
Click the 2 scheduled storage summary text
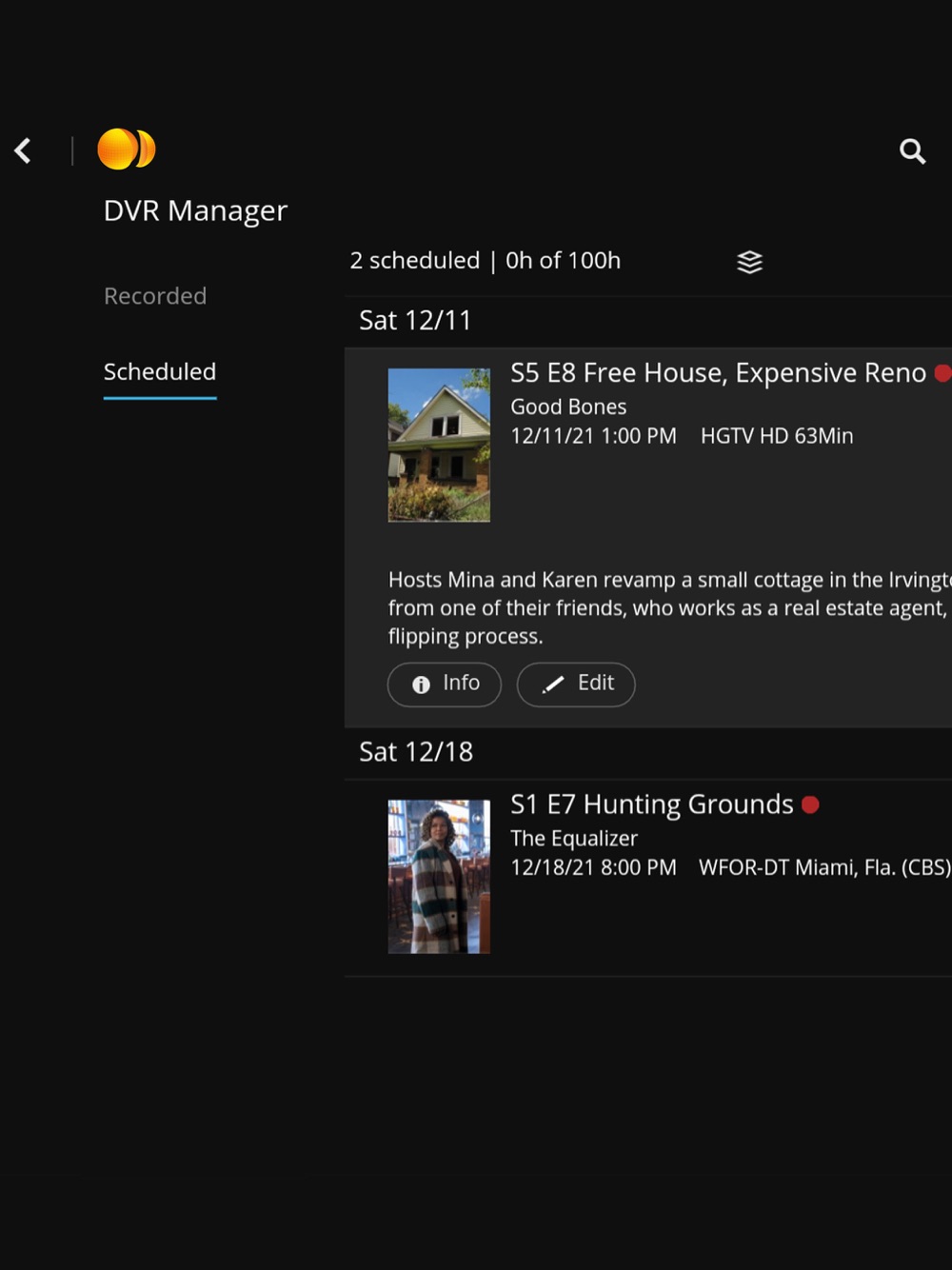486,260
